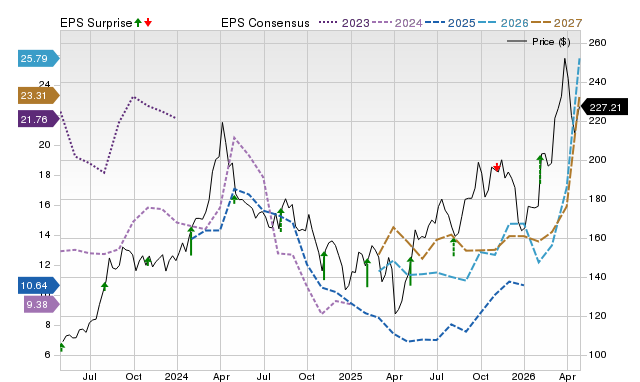Select the EPS Consensus legend label

265,23
